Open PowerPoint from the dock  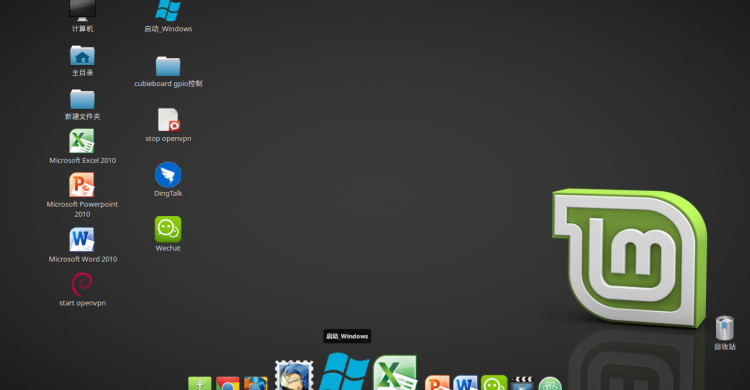438,383
